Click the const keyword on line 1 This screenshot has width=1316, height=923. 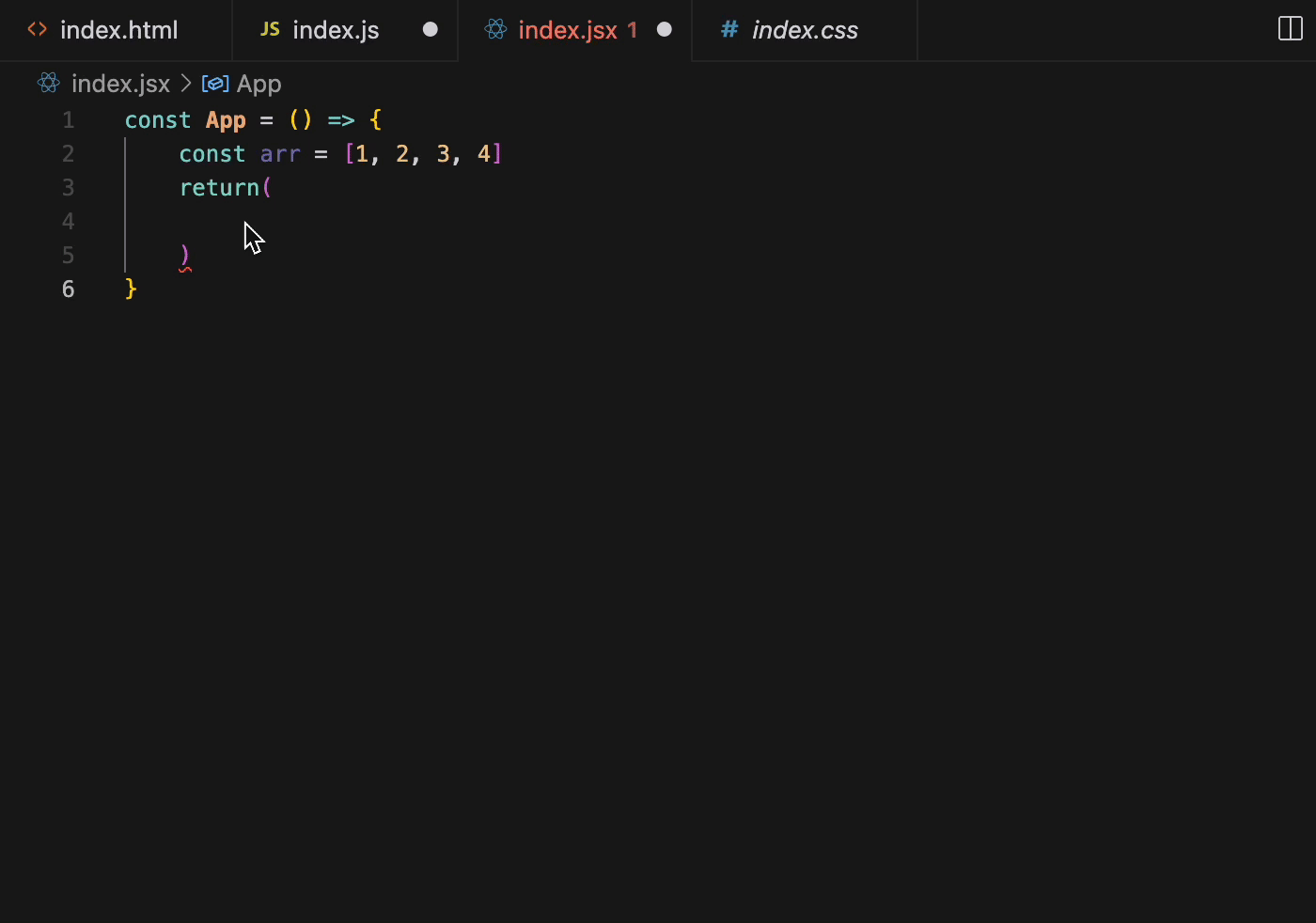click(x=158, y=120)
